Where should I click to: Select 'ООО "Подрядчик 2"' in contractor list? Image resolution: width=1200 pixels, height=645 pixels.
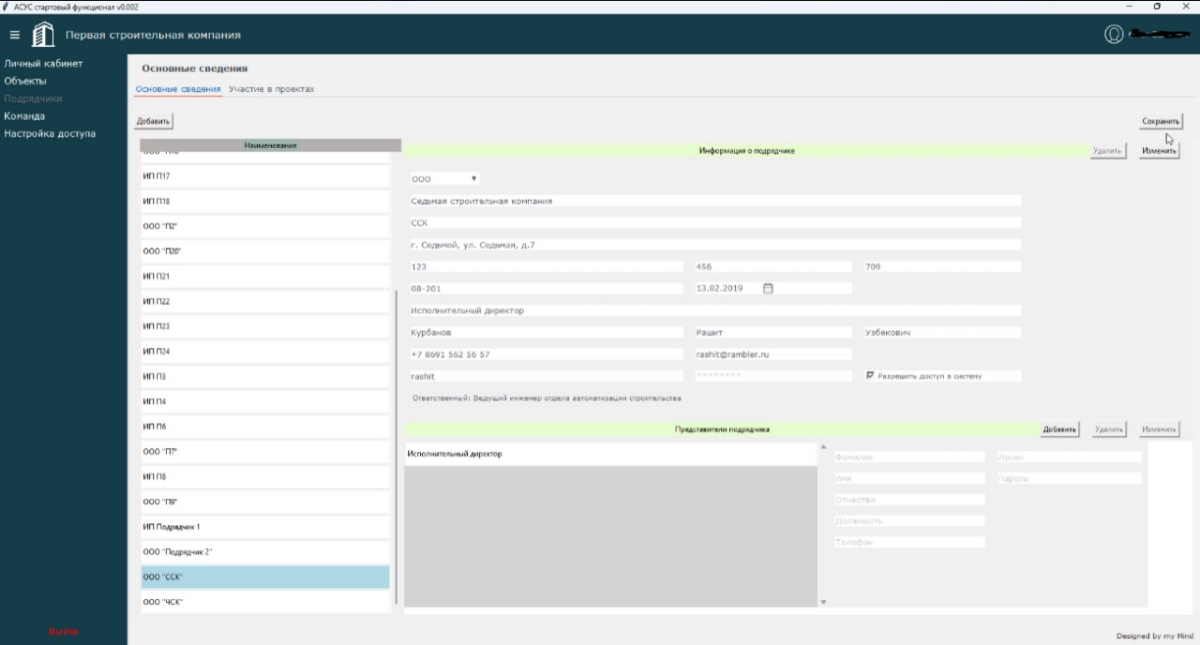[x=265, y=552]
